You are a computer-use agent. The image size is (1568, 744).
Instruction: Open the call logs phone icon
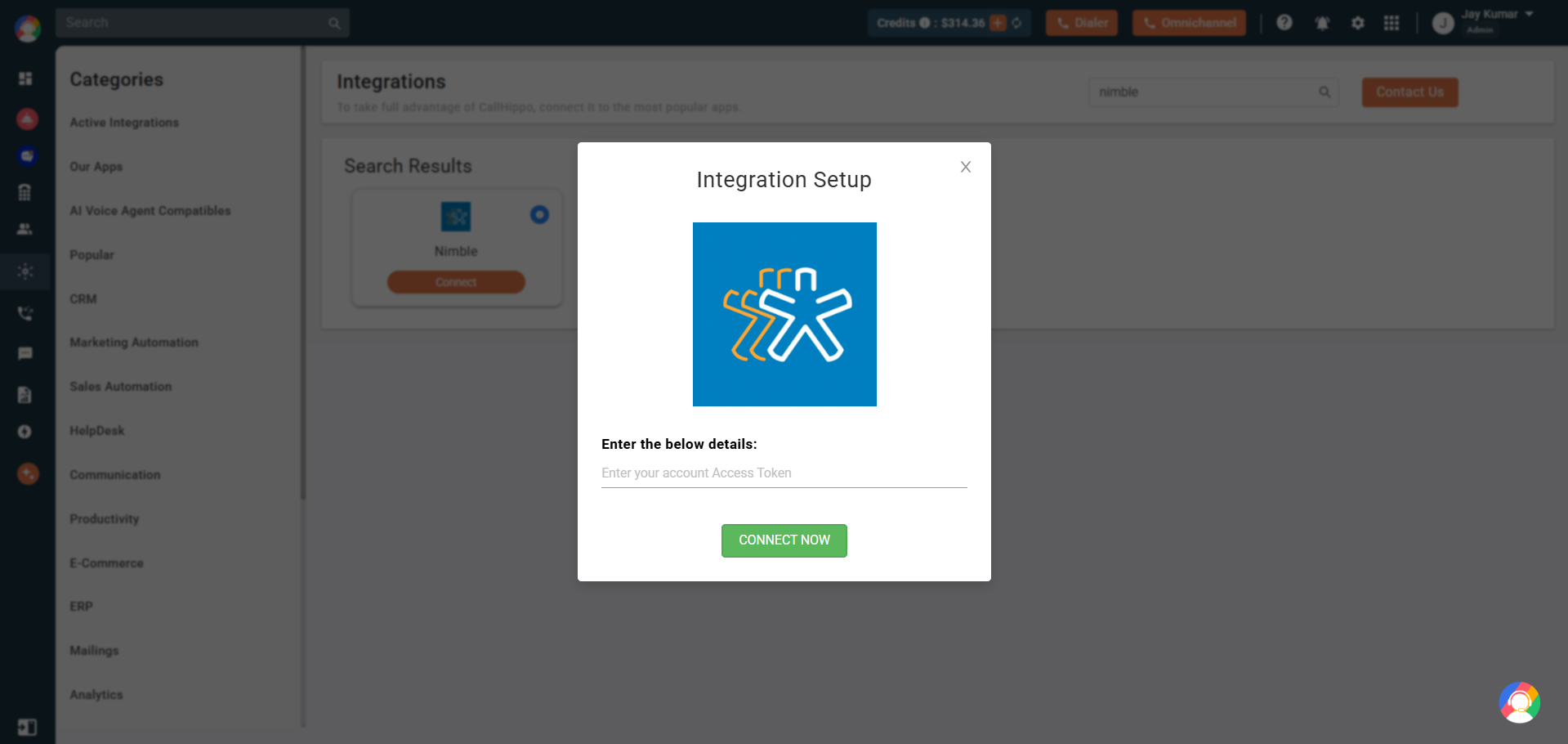(25, 313)
